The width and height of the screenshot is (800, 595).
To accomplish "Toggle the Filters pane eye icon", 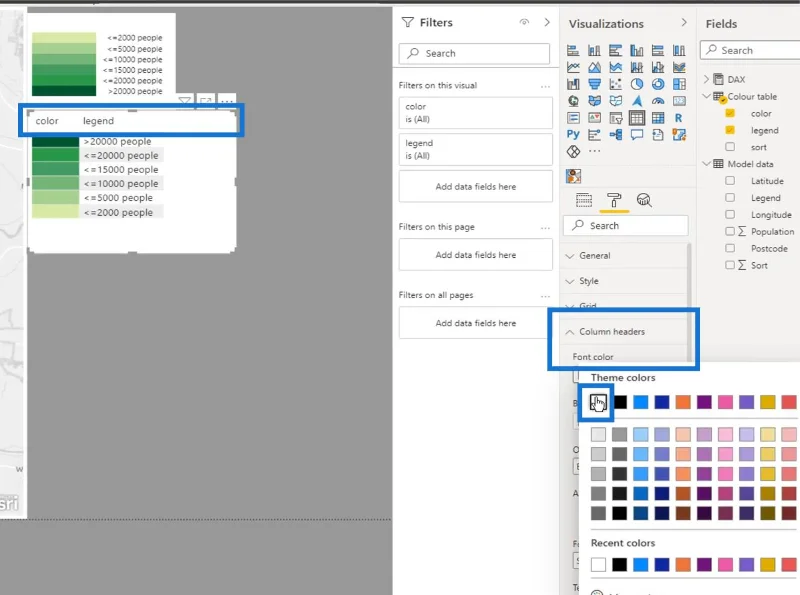I will [x=524, y=22].
